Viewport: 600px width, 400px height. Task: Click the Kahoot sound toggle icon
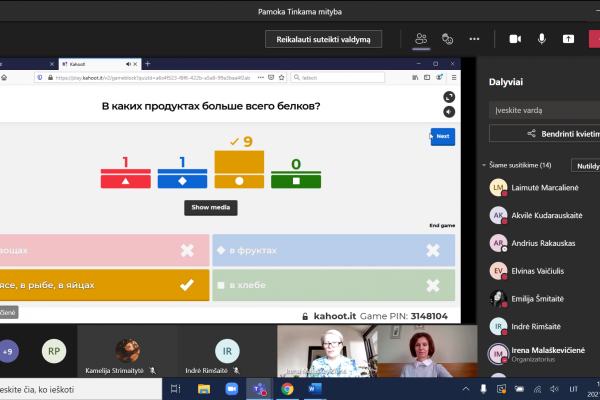click(x=449, y=112)
